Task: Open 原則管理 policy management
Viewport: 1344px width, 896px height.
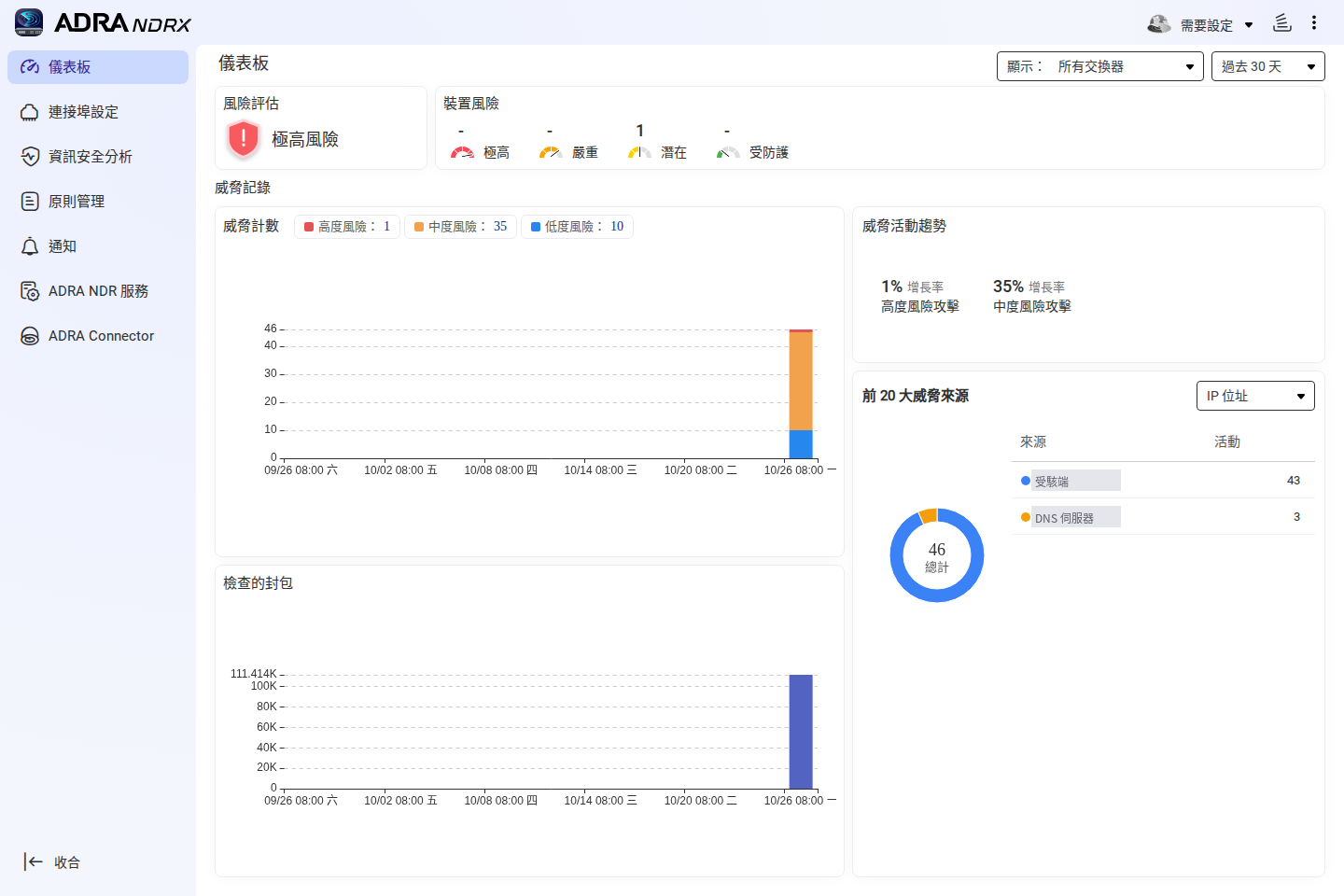Action: click(98, 202)
